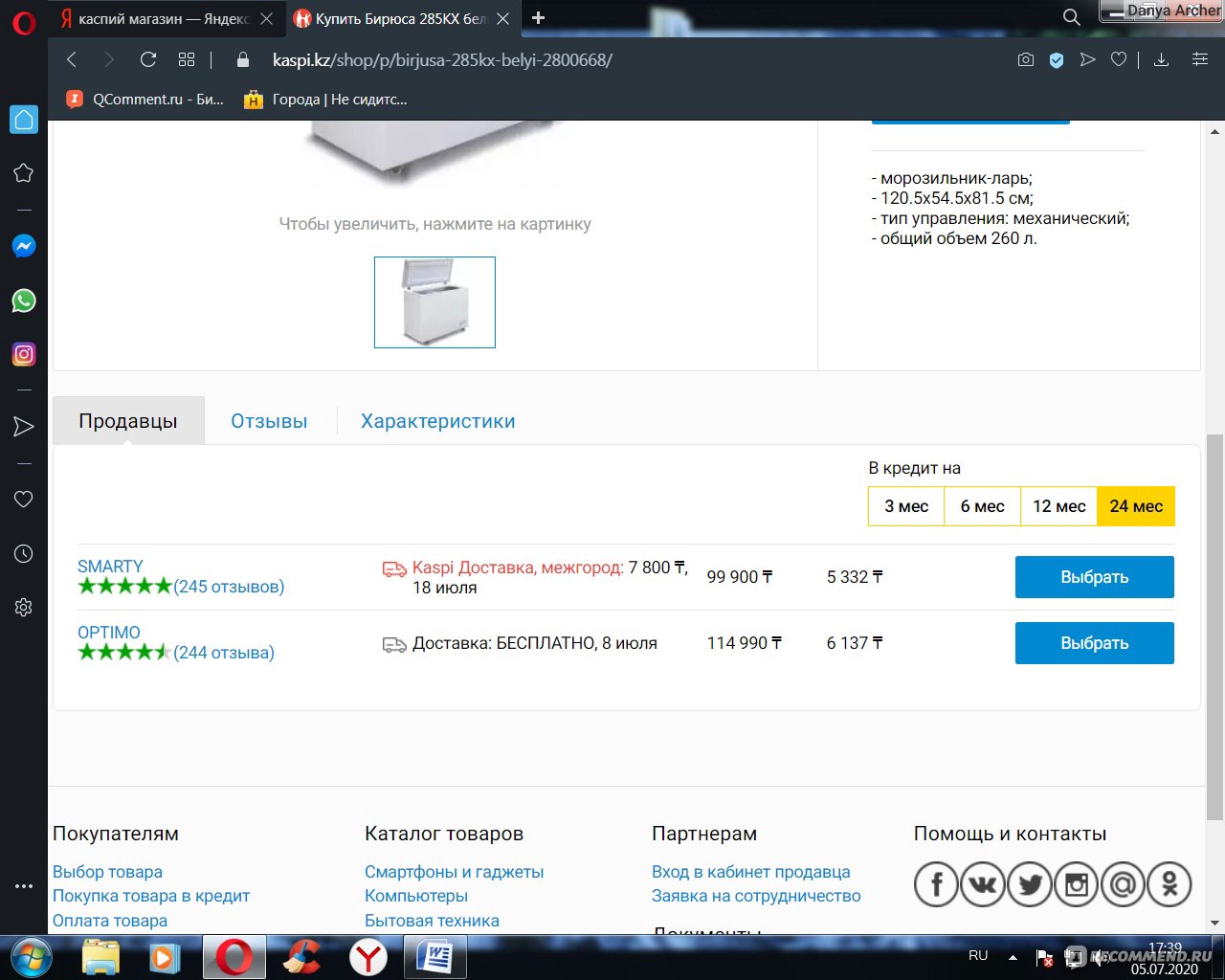Viewport: 1225px width, 980px height.
Task: Open Заявка на сотрудничество link
Action: [x=756, y=896]
